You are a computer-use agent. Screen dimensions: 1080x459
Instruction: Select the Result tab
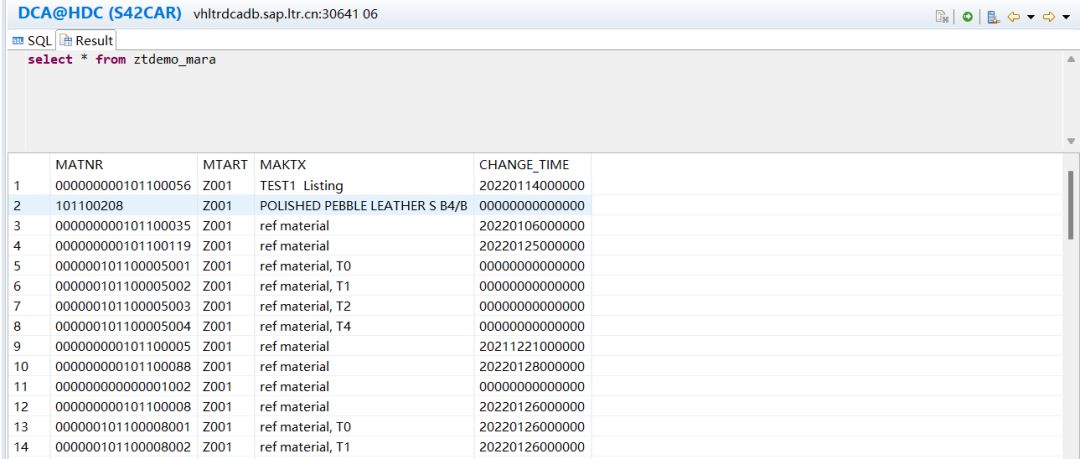tap(86, 41)
